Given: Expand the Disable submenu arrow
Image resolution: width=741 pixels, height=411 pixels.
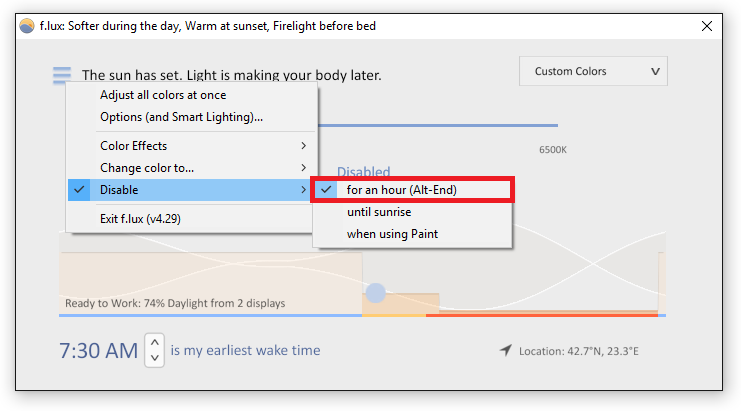Looking at the screenshot, I should click(304, 190).
